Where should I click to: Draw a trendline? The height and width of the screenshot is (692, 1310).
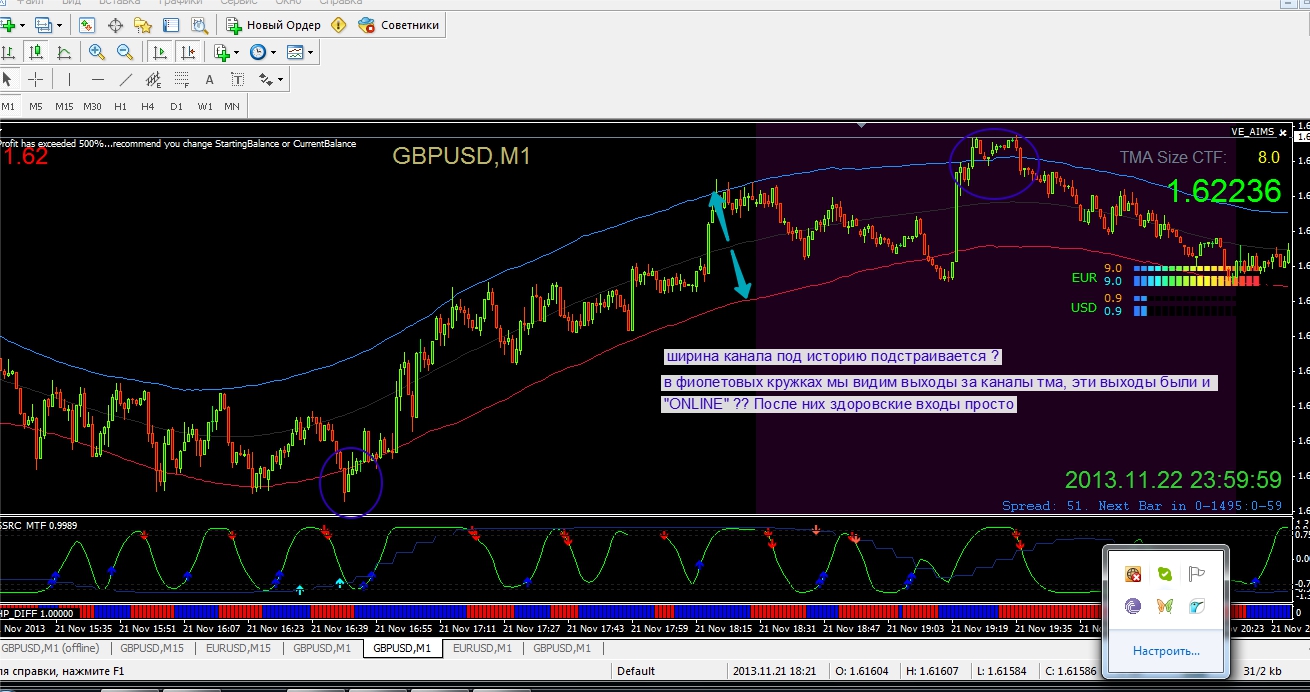[x=125, y=79]
